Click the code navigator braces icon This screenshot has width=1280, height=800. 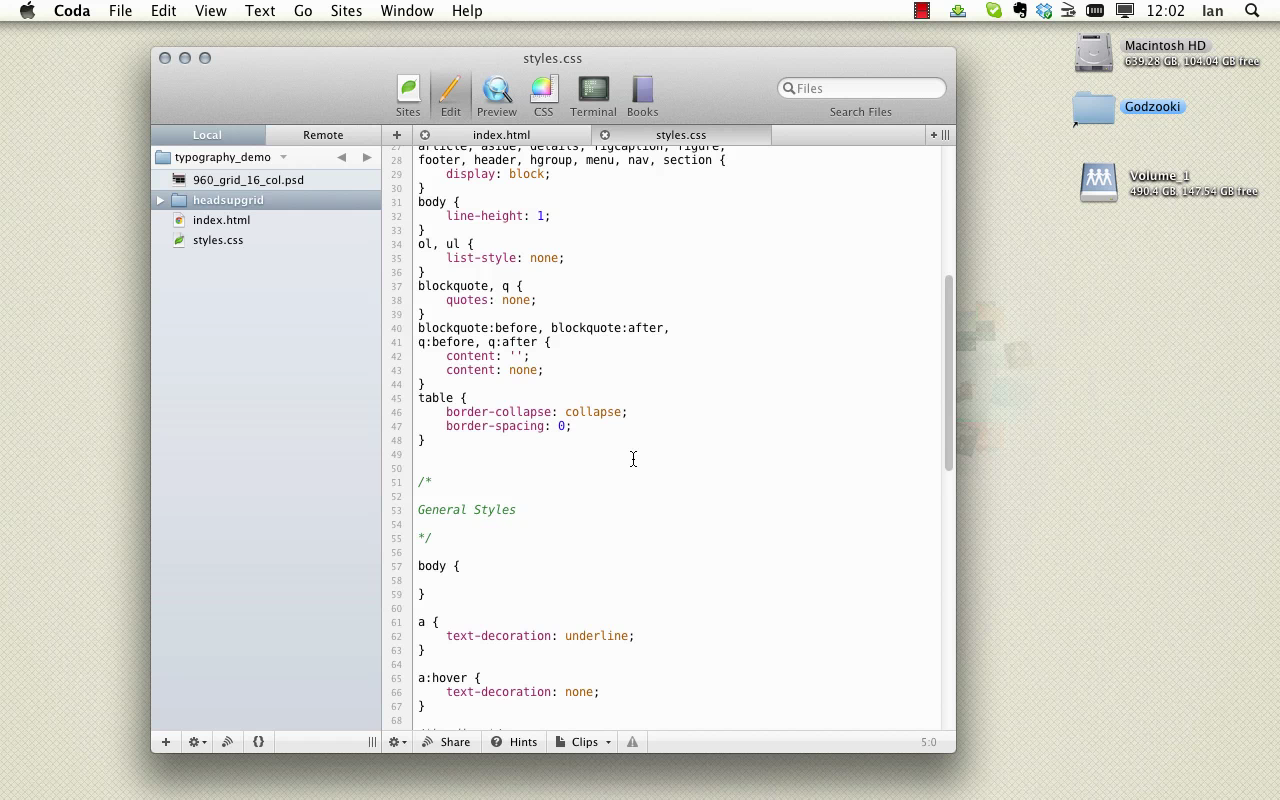258,742
